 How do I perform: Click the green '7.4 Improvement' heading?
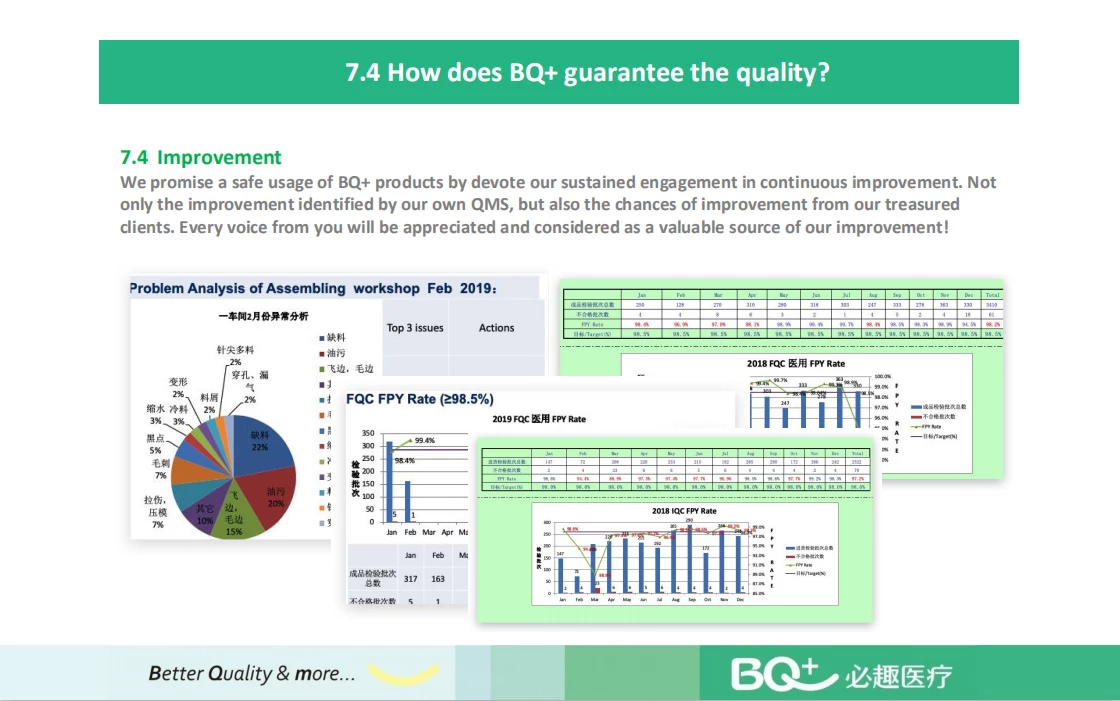pyautogui.click(x=201, y=157)
